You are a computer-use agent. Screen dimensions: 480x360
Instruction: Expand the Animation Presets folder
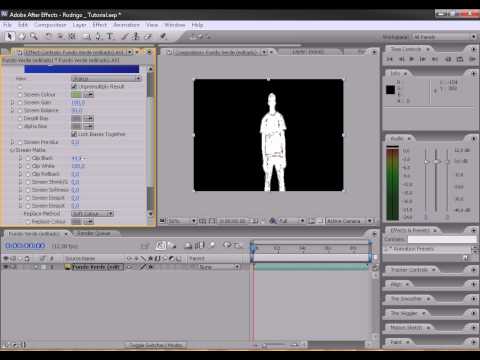[387, 249]
